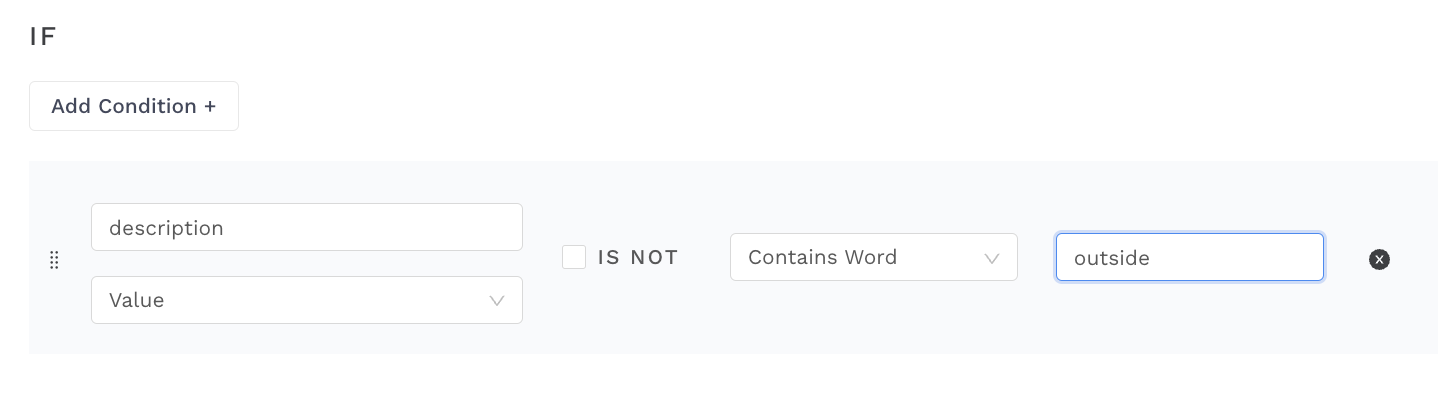Viewport: 1454px width, 394px height.
Task: Open the Value dropdown
Action: 307,300
